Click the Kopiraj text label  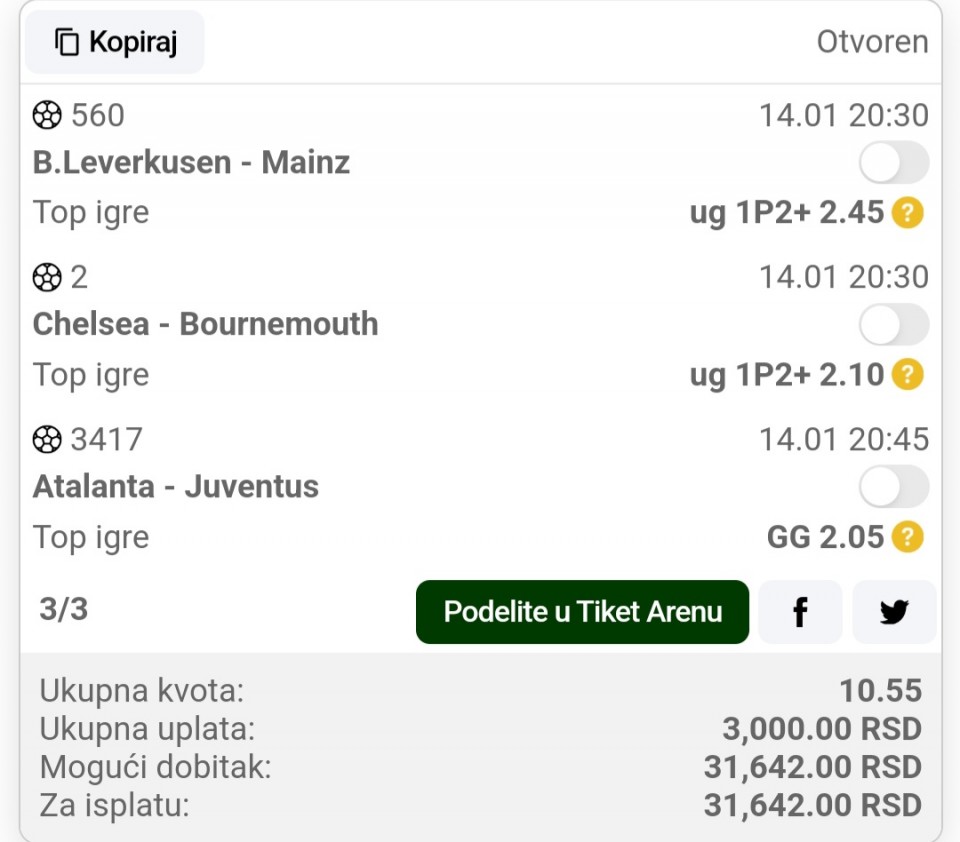click(133, 42)
